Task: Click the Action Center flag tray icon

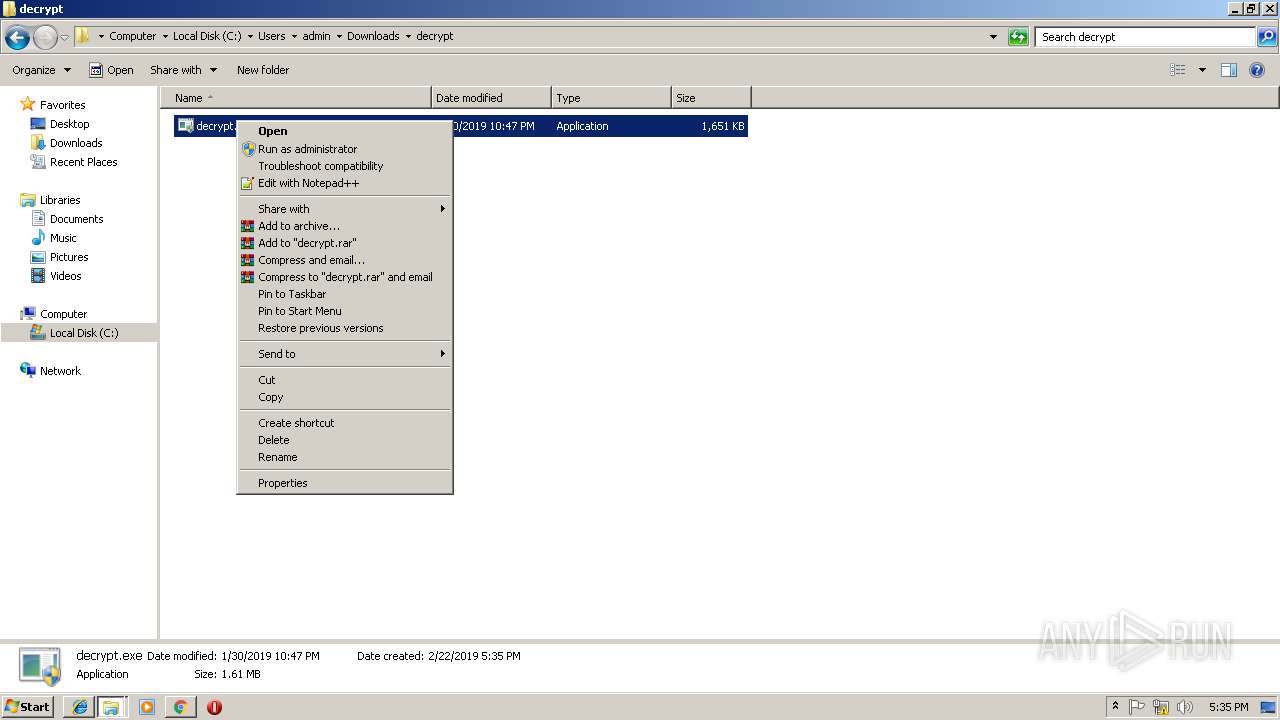Action: [1137, 707]
